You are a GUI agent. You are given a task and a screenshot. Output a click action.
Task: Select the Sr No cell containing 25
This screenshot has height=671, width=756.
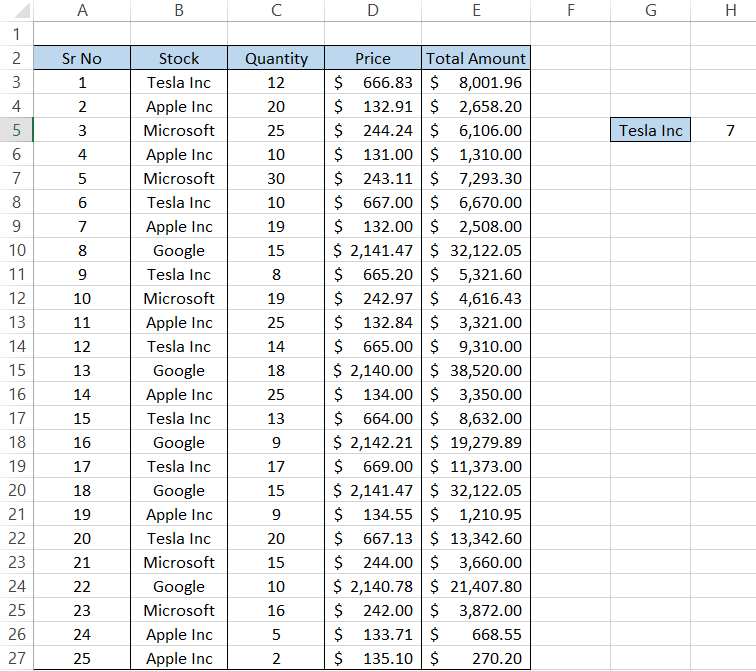[x=82, y=658]
